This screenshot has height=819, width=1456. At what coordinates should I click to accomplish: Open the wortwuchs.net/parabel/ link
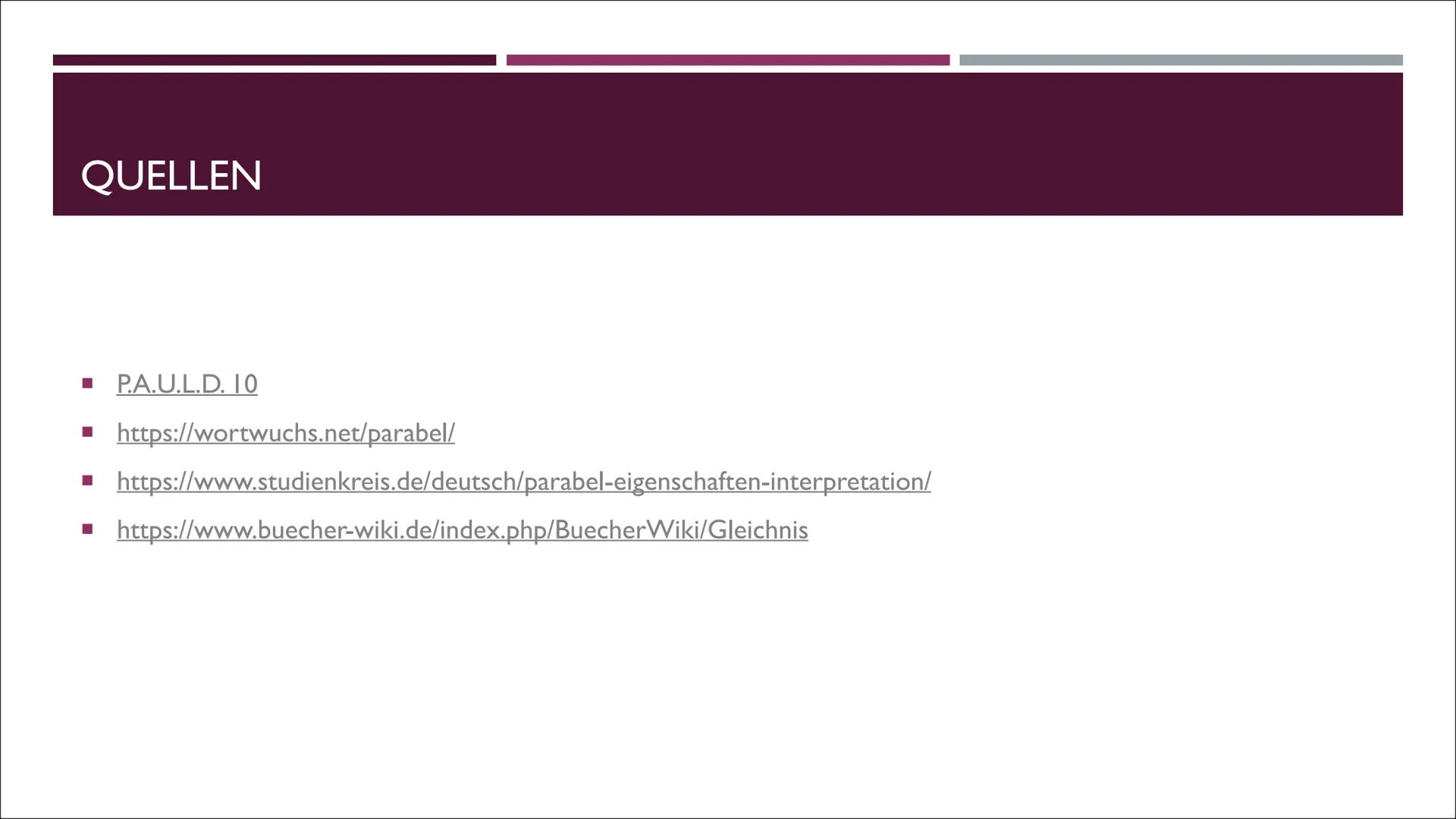[285, 432]
